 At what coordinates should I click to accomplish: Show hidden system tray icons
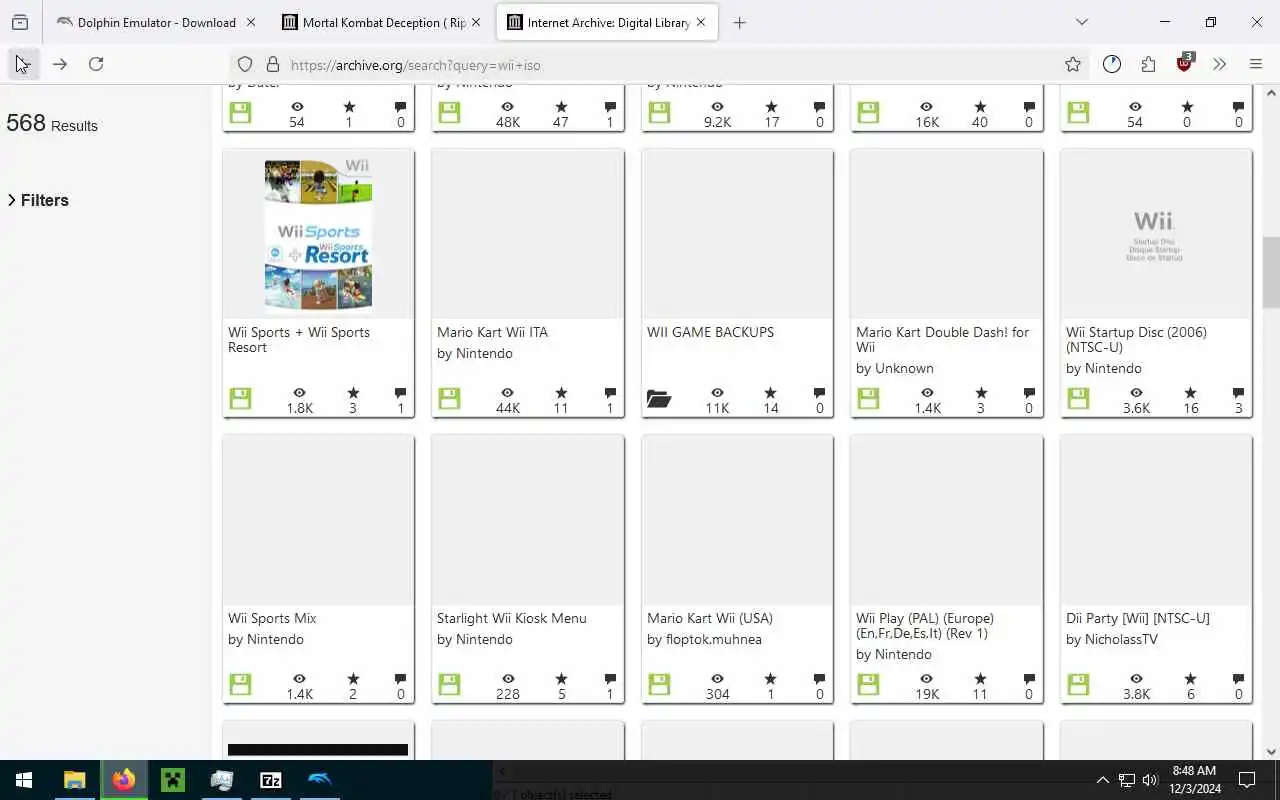(1102, 780)
